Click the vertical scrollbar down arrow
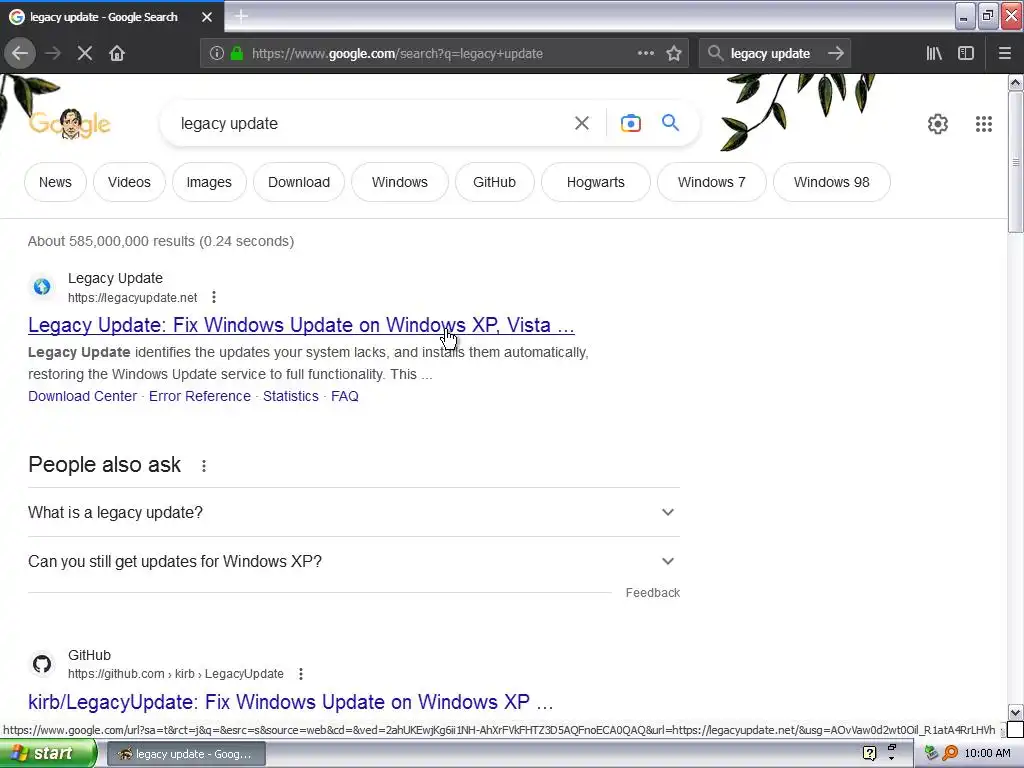This screenshot has height=768, width=1024. 1015,712
